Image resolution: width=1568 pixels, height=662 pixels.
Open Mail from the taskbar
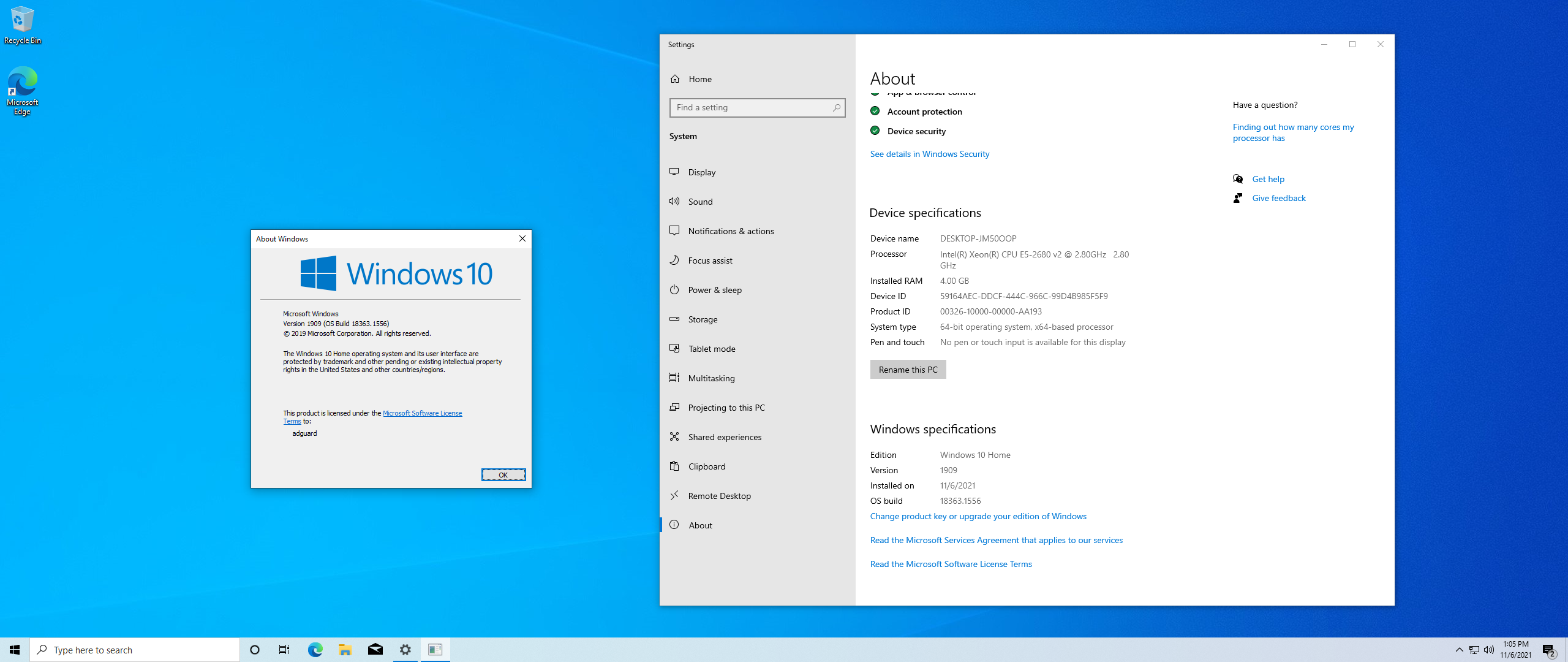375,650
